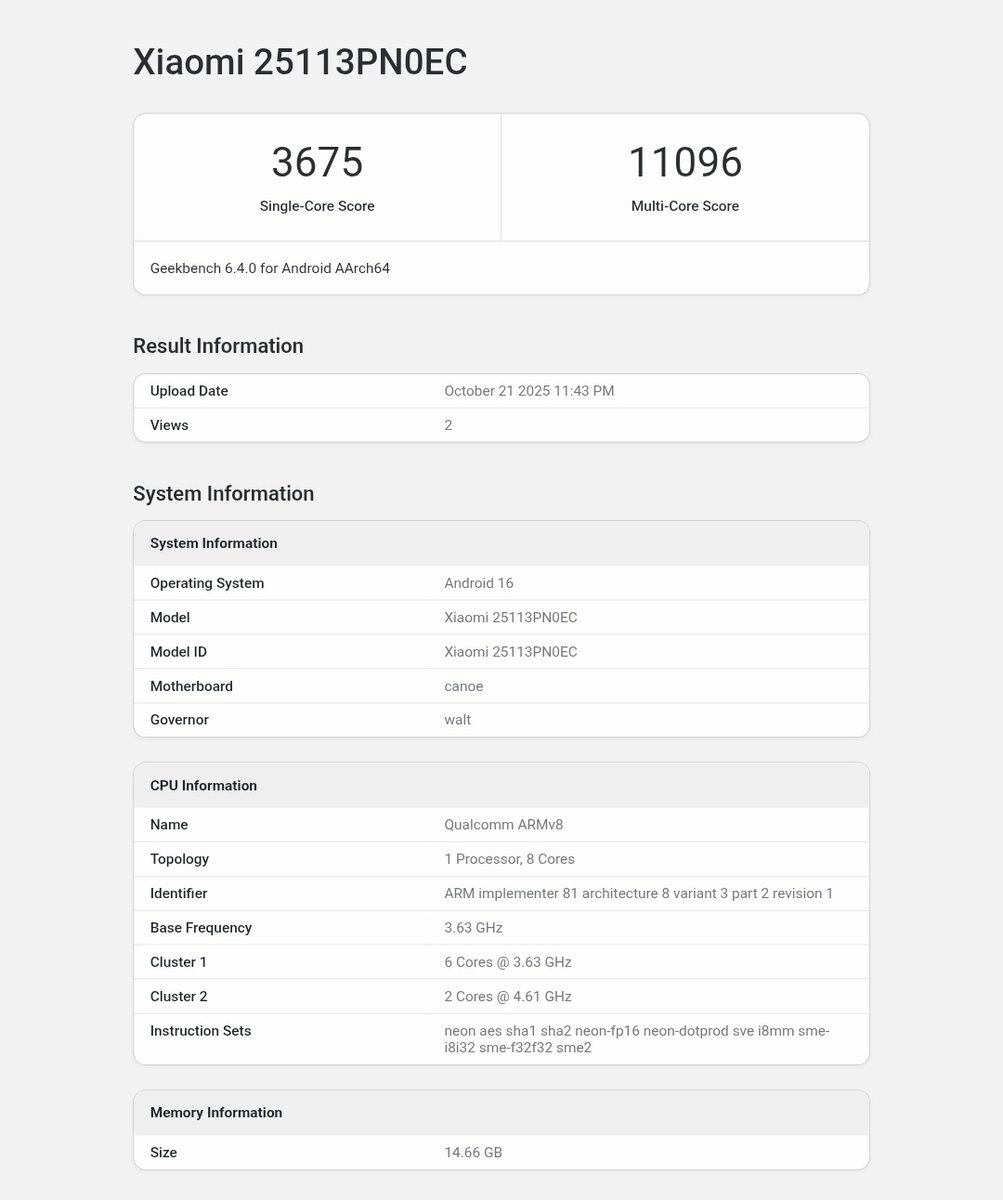
Task: Select Xiaomi 25113PN0EC in Model ID row
Action: click(x=511, y=652)
